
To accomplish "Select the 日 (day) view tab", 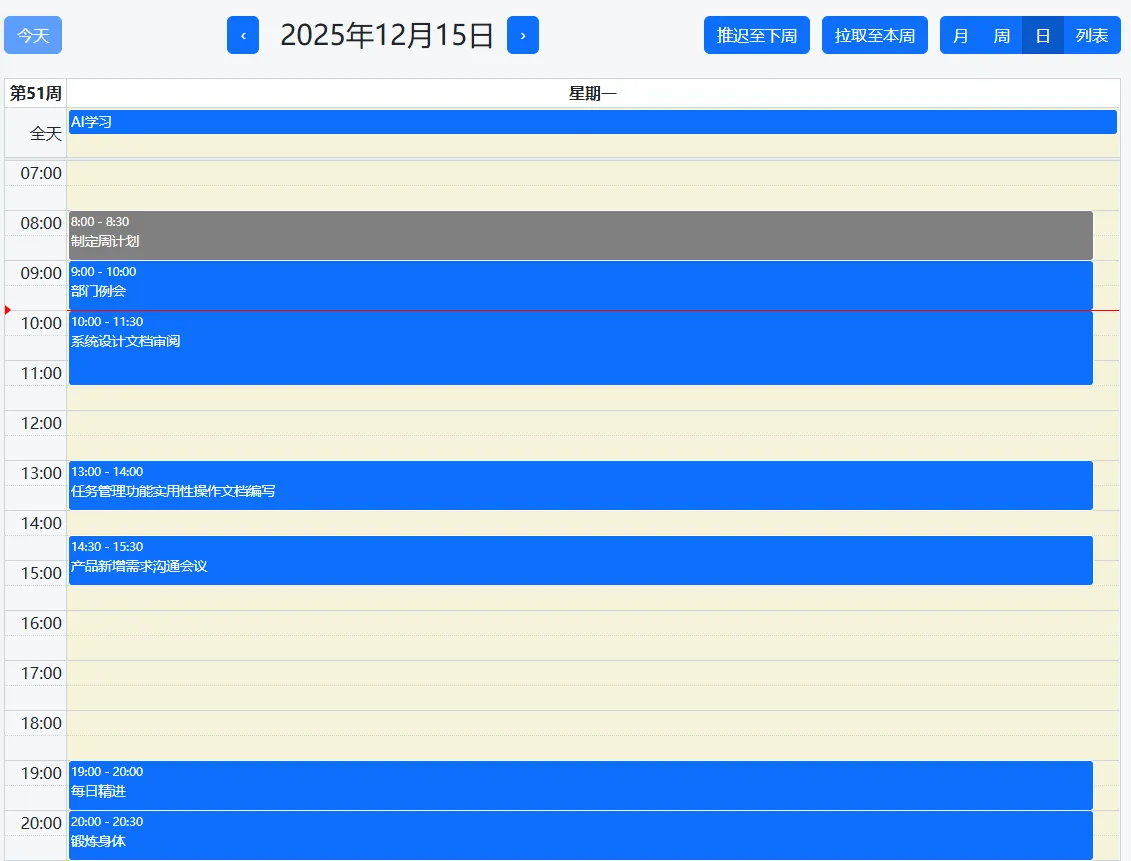I will point(1042,35).
